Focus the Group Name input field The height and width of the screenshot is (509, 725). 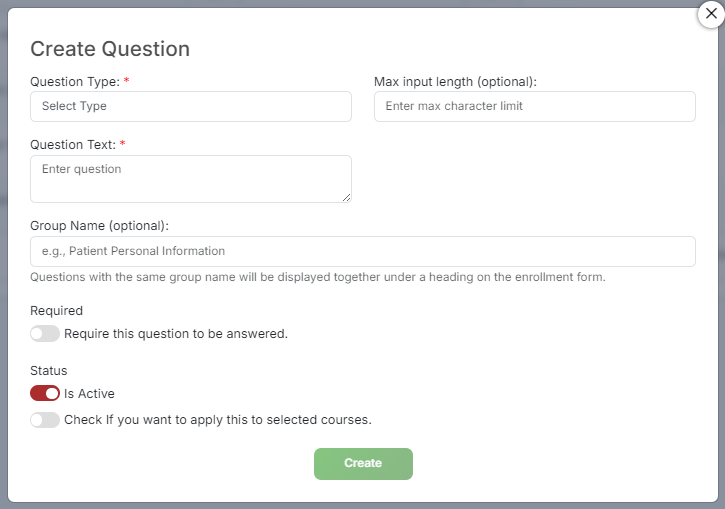tap(363, 251)
